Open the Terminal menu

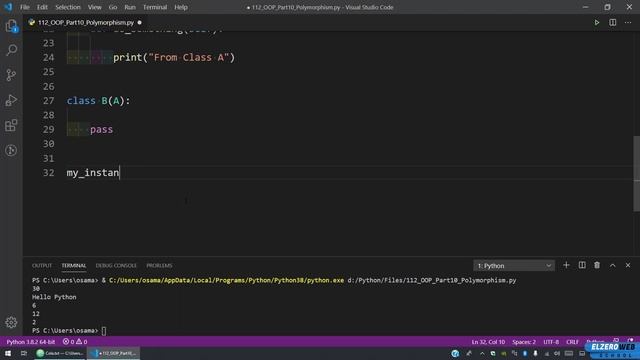click(155, 7)
